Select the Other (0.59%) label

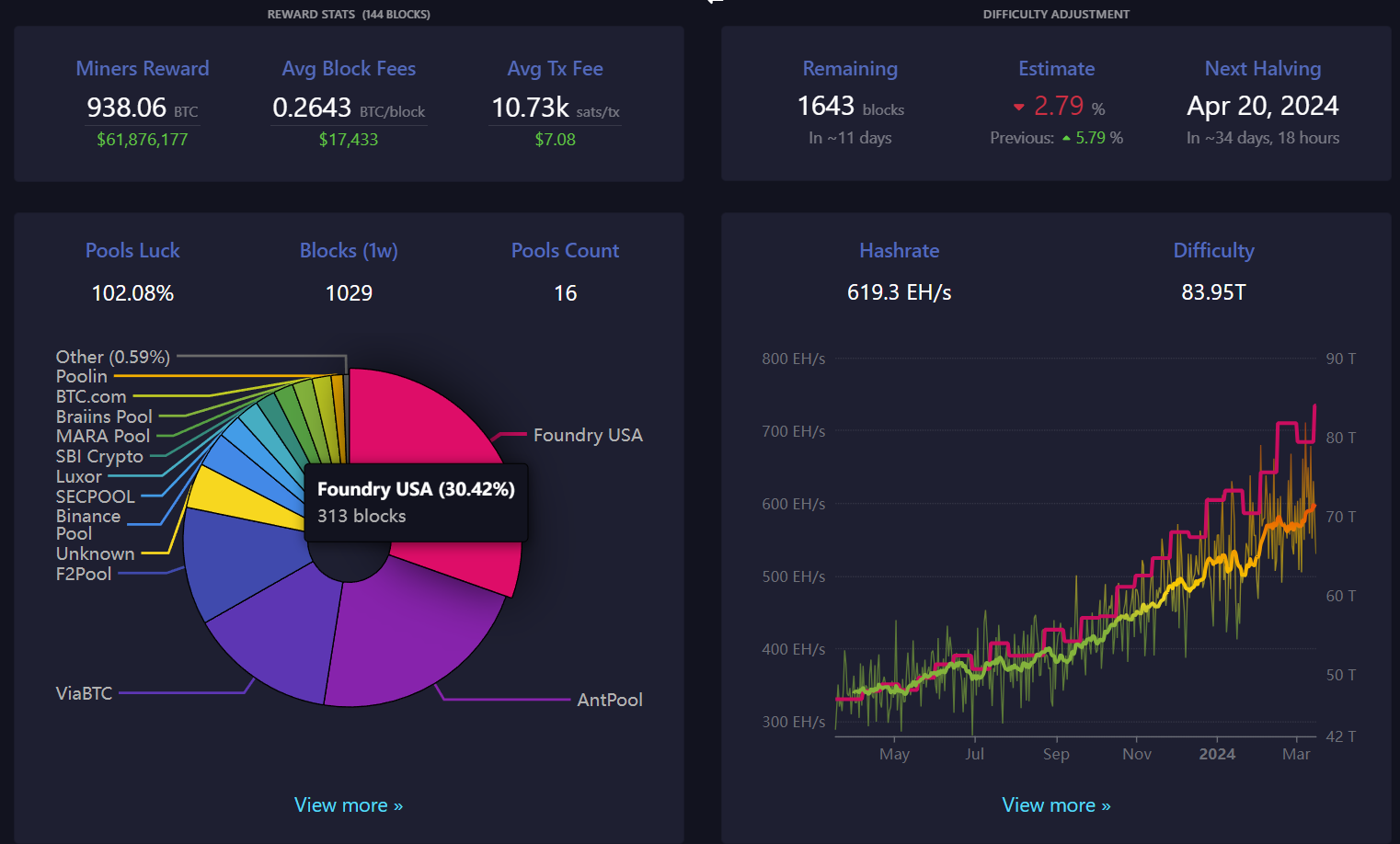(x=113, y=357)
